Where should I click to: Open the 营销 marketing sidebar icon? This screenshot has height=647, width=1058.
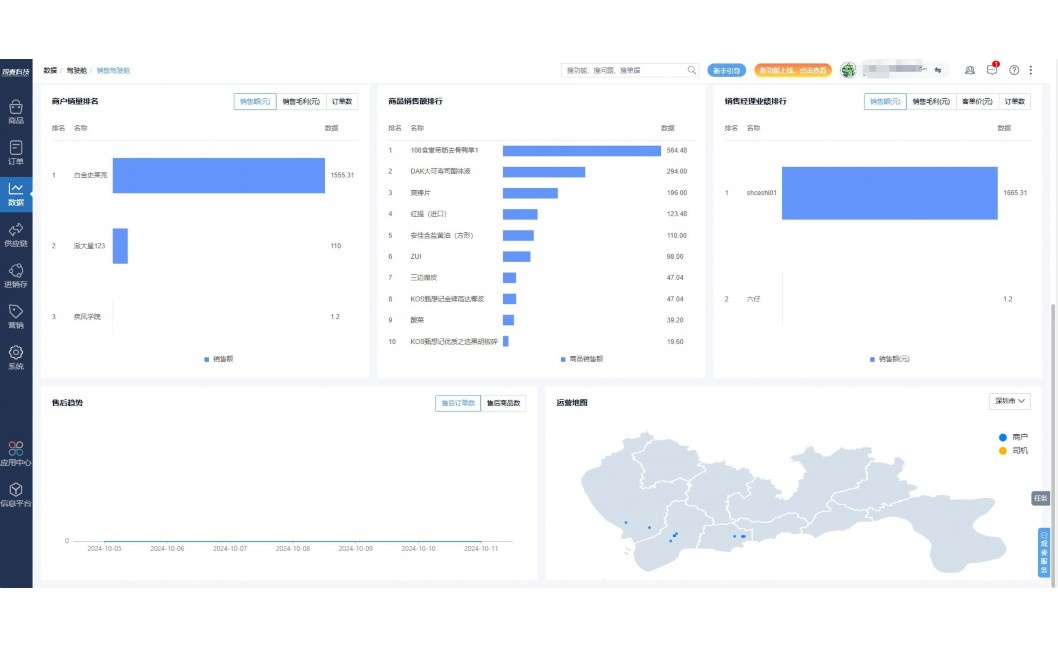16,315
